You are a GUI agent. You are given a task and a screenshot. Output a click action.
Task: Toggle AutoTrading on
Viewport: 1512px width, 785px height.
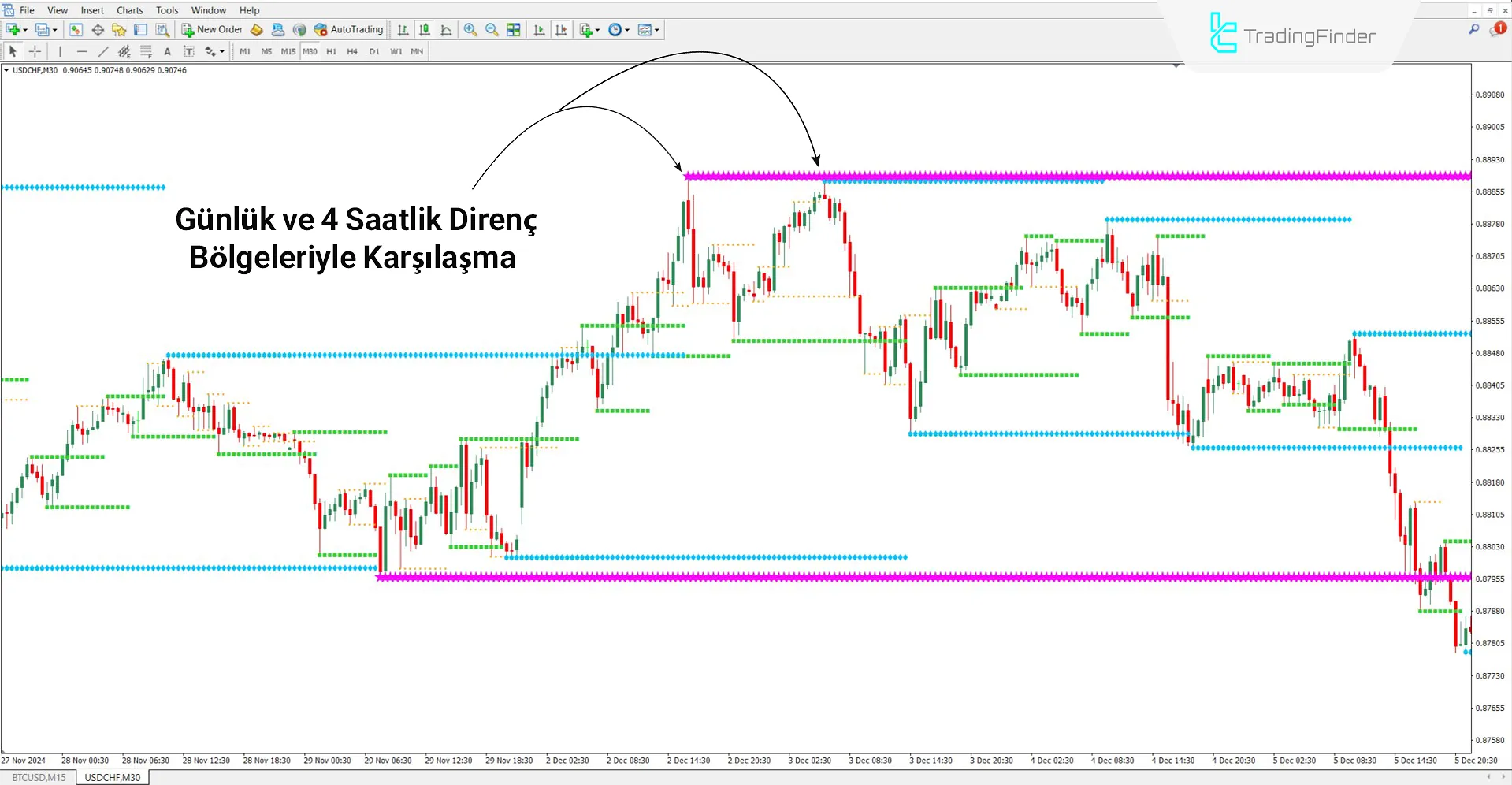point(349,29)
